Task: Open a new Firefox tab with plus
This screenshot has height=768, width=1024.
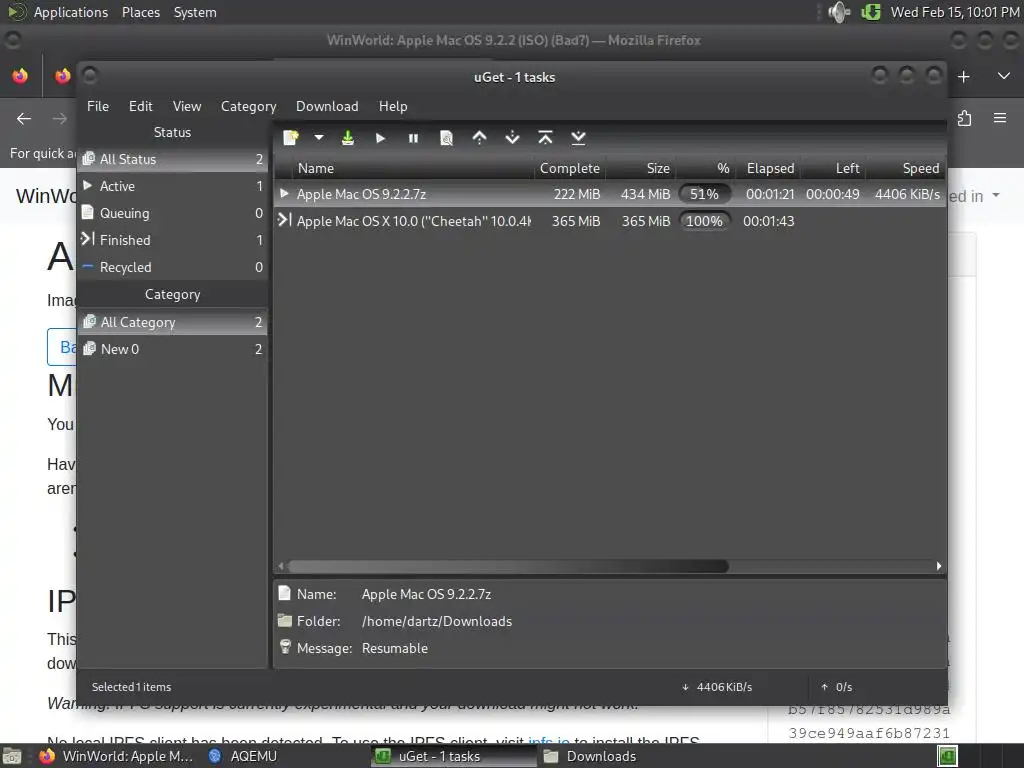Action: pos(963,77)
